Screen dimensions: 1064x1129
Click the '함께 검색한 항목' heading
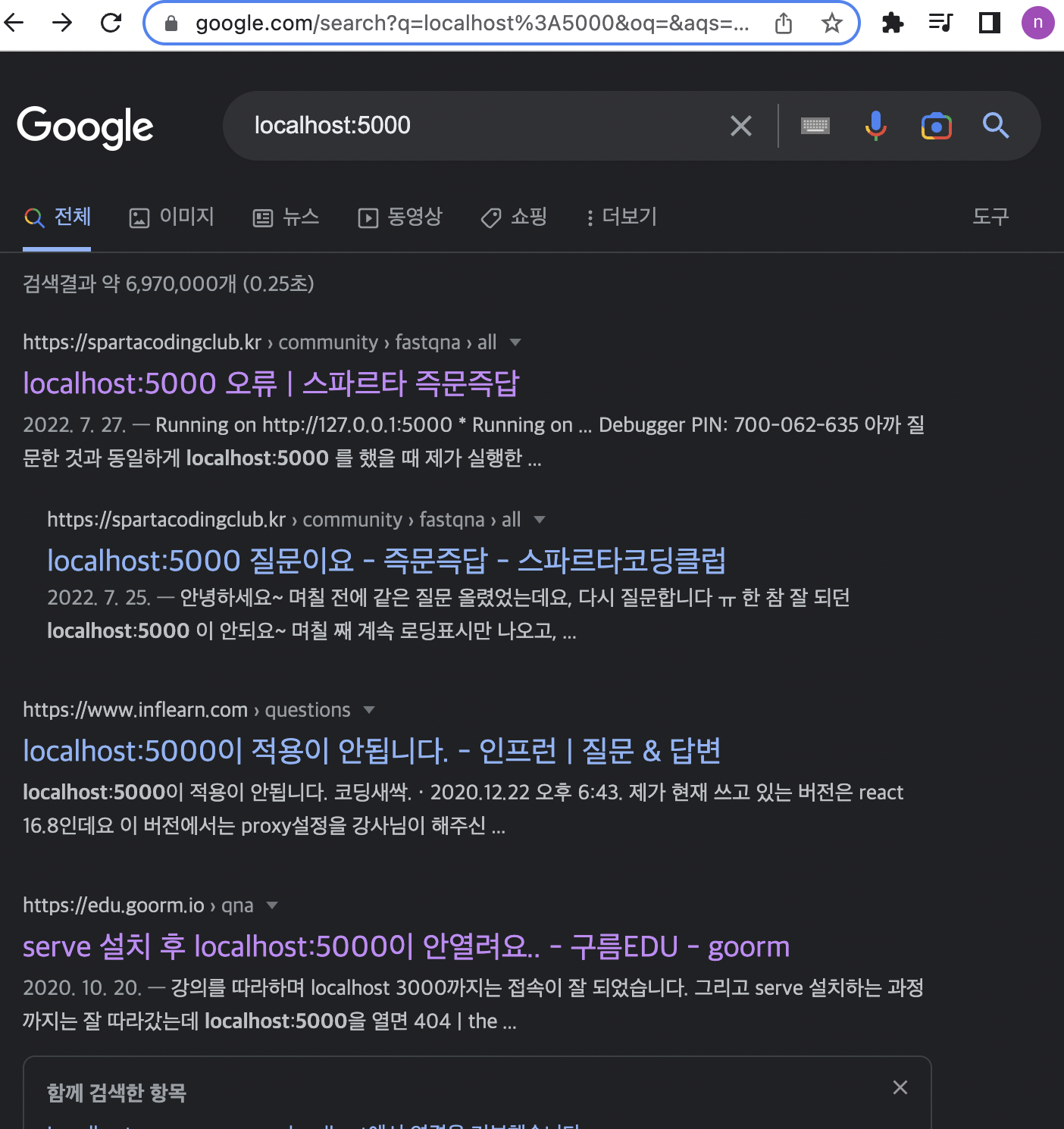click(x=117, y=1093)
